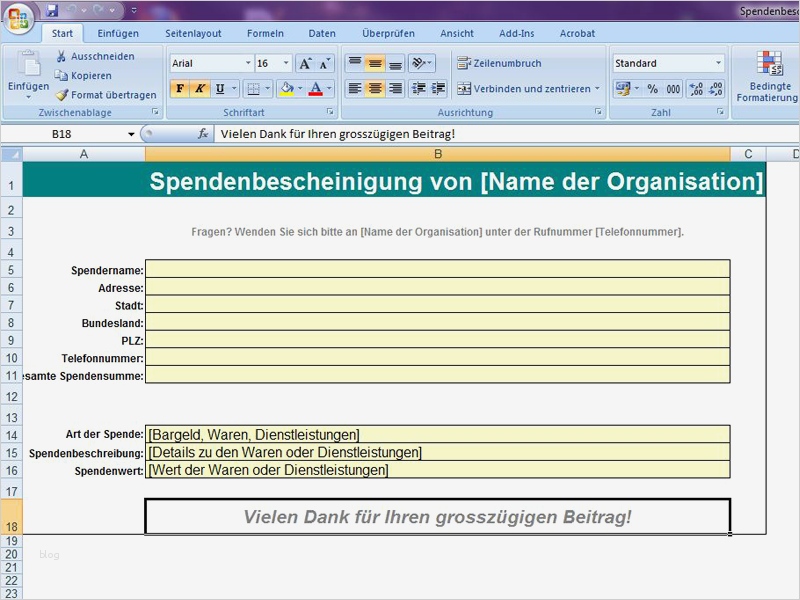Toggle bold formatting in the Schriftart group
800x600 pixels.
(179, 88)
